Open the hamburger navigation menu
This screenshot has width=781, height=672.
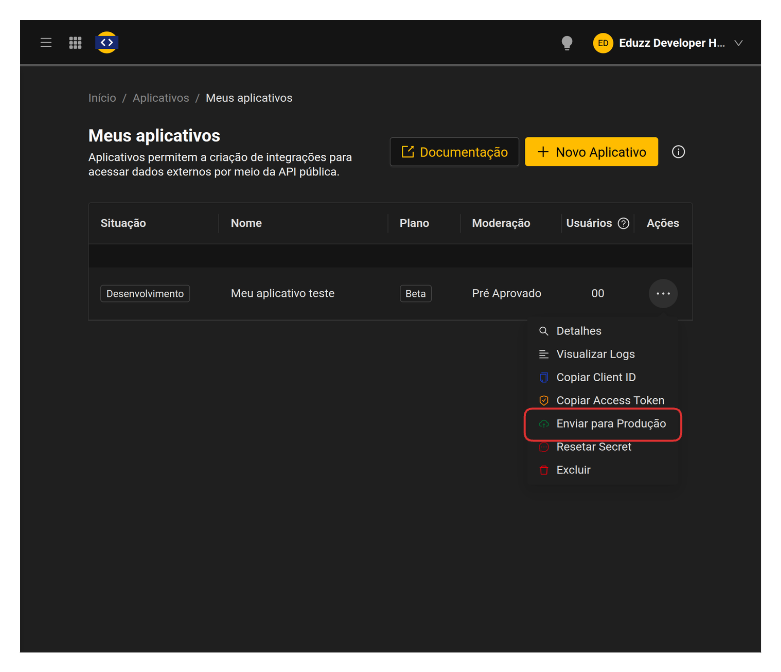pos(46,43)
